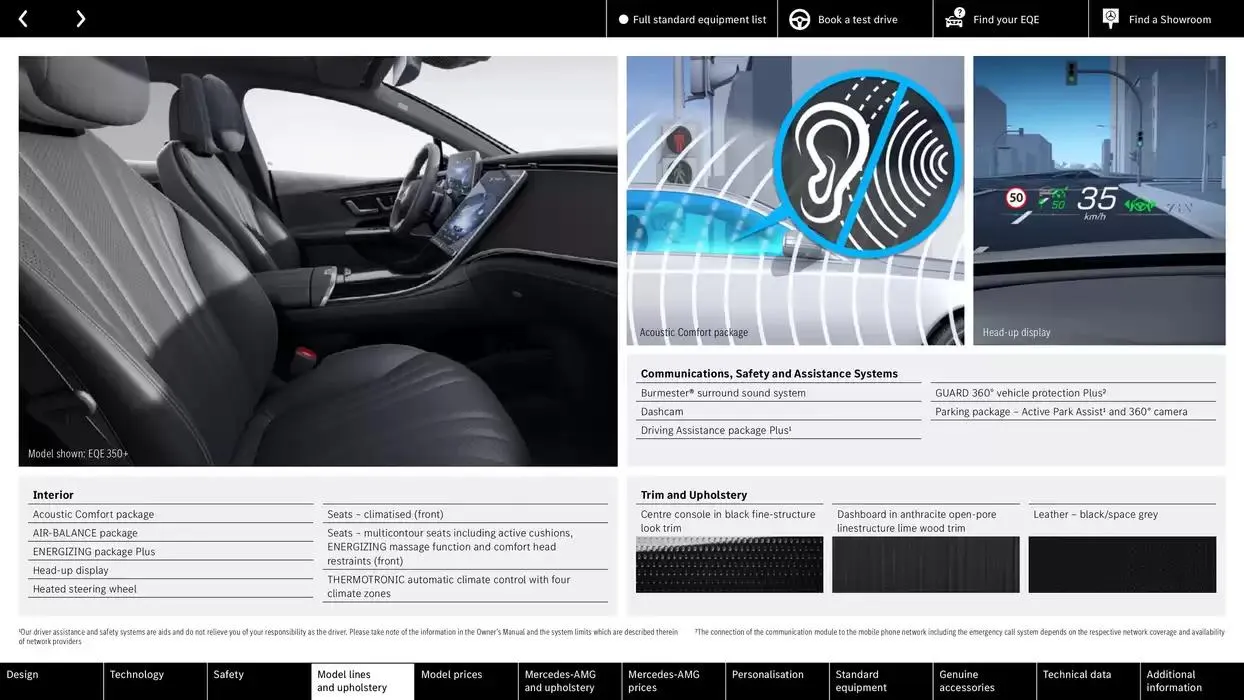This screenshot has height=700, width=1244.
Task: Open Mercedes-AMG prices tab
Action: pyautogui.click(x=673, y=681)
